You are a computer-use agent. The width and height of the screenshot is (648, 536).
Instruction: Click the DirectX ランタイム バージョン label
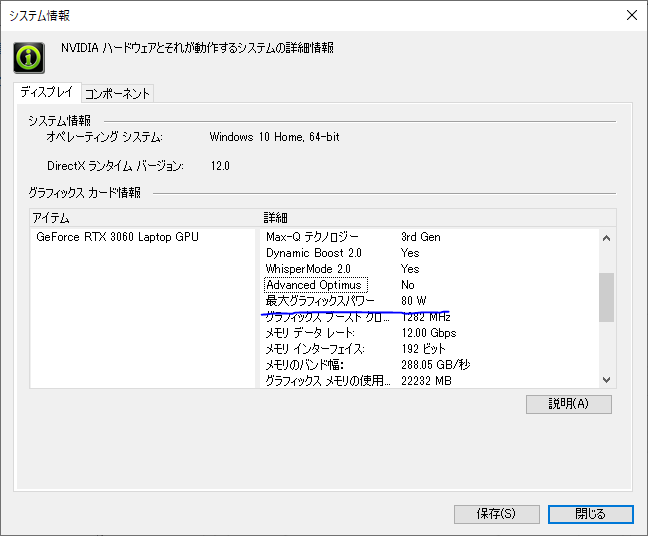coord(115,166)
